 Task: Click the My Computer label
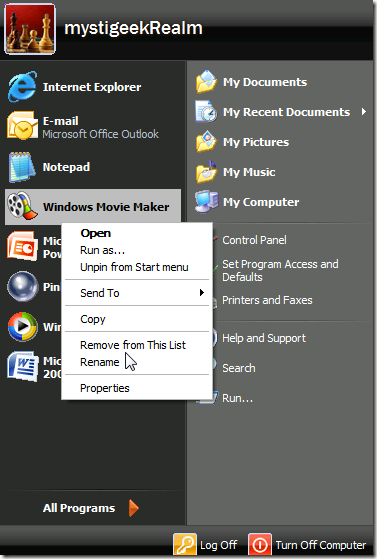(261, 202)
